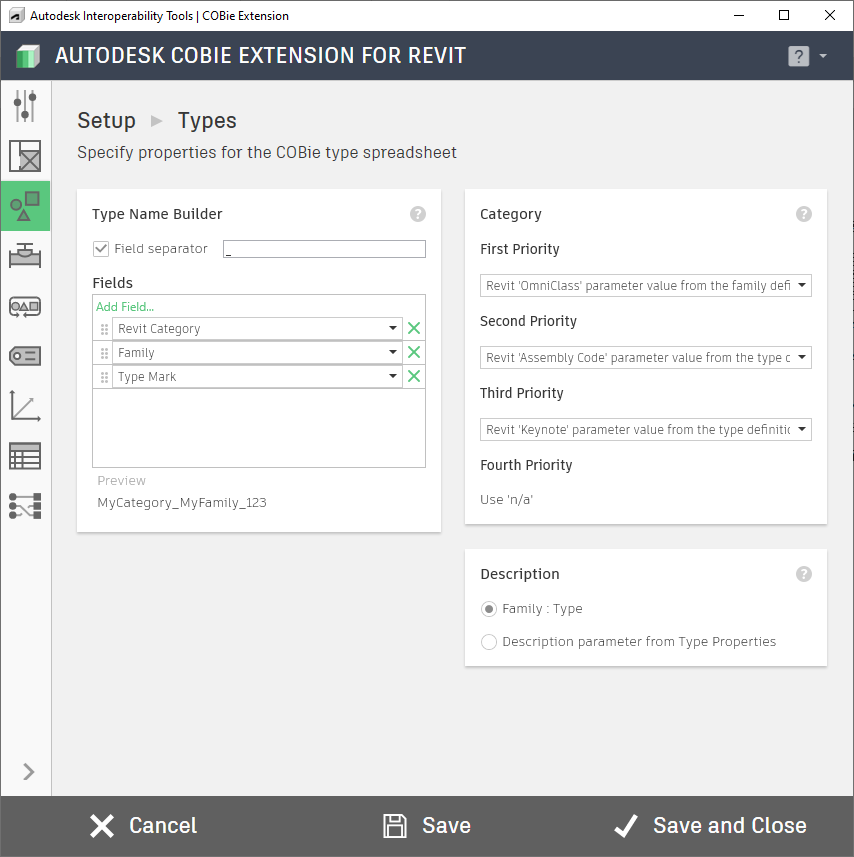This screenshot has width=854, height=857.
Task: Select Description parameter from Type Properties option
Action: point(489,642)
